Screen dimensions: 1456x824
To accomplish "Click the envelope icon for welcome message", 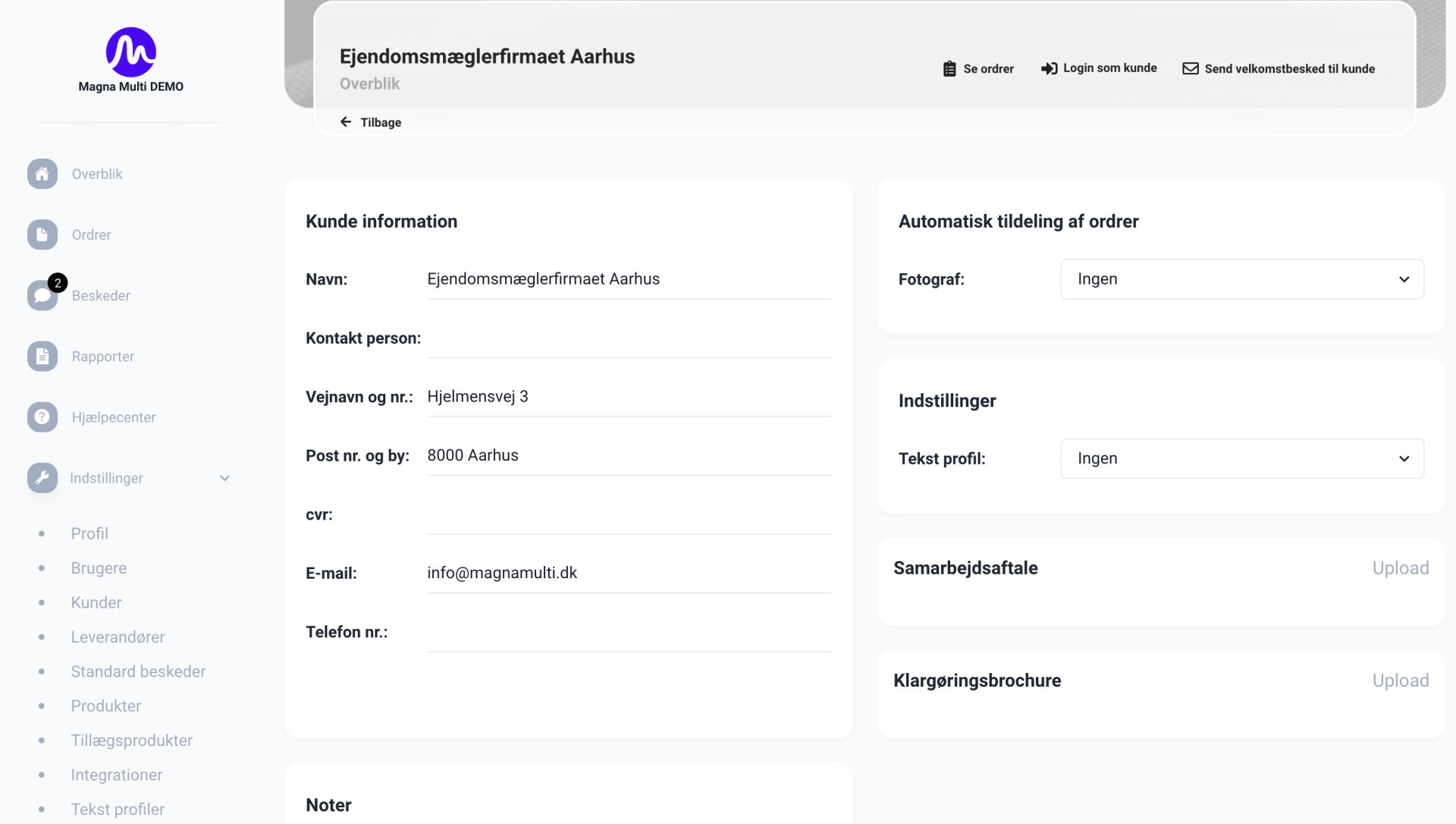I will (x=1191, y=68).
